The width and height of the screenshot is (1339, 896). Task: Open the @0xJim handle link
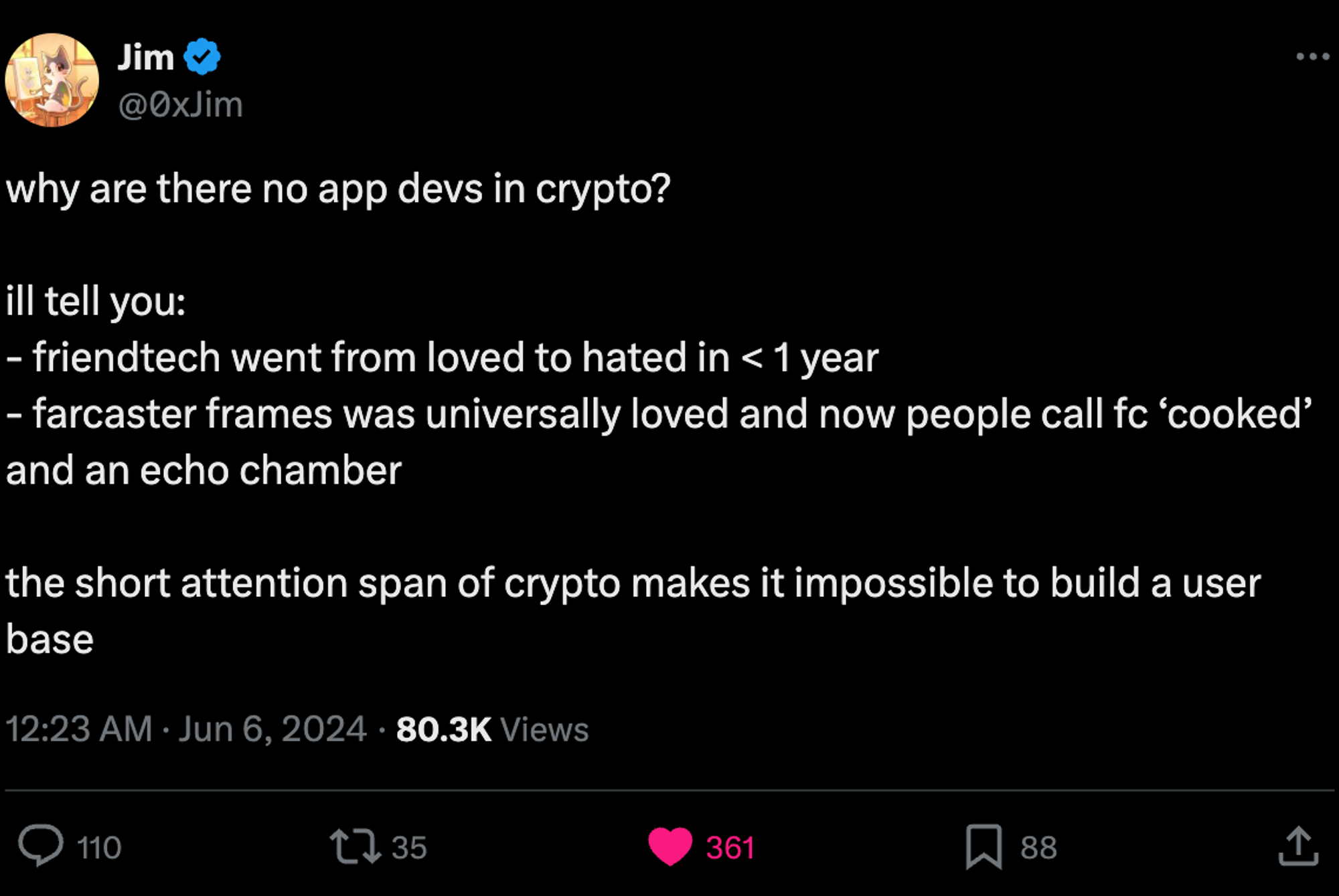(x=180, y=105)
